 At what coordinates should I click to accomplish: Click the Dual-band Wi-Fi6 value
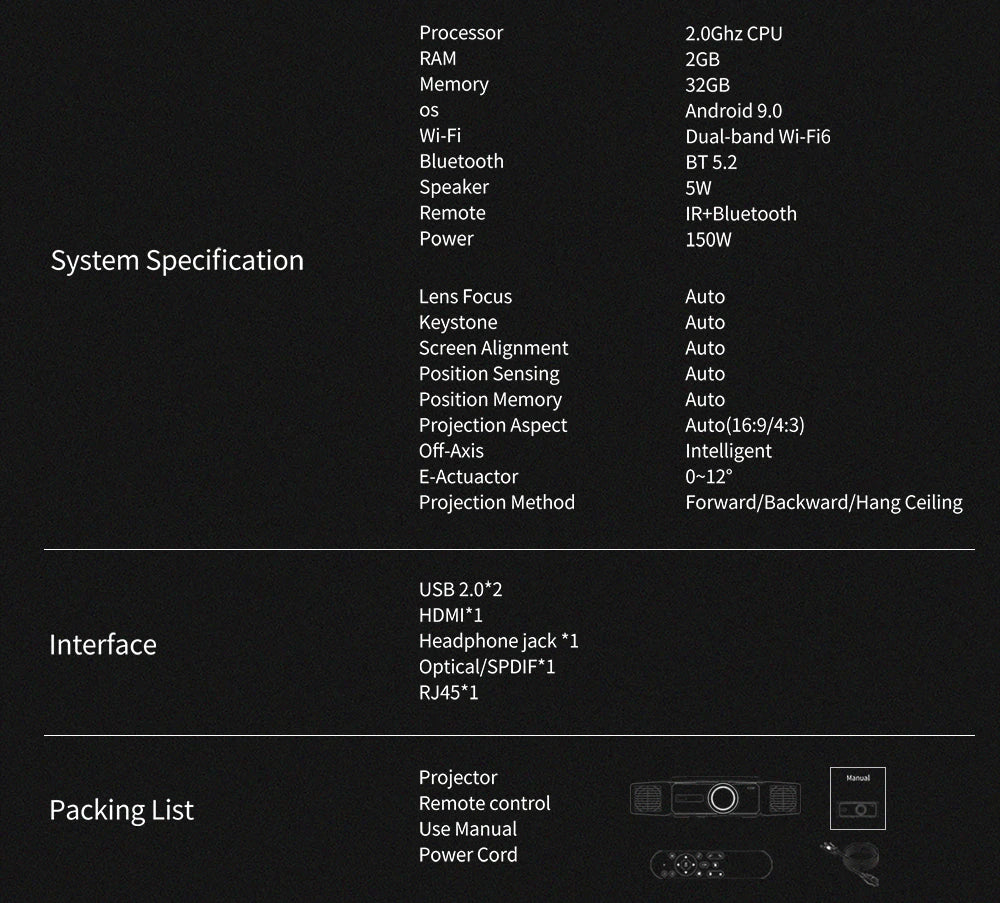[x=757, y=136]
